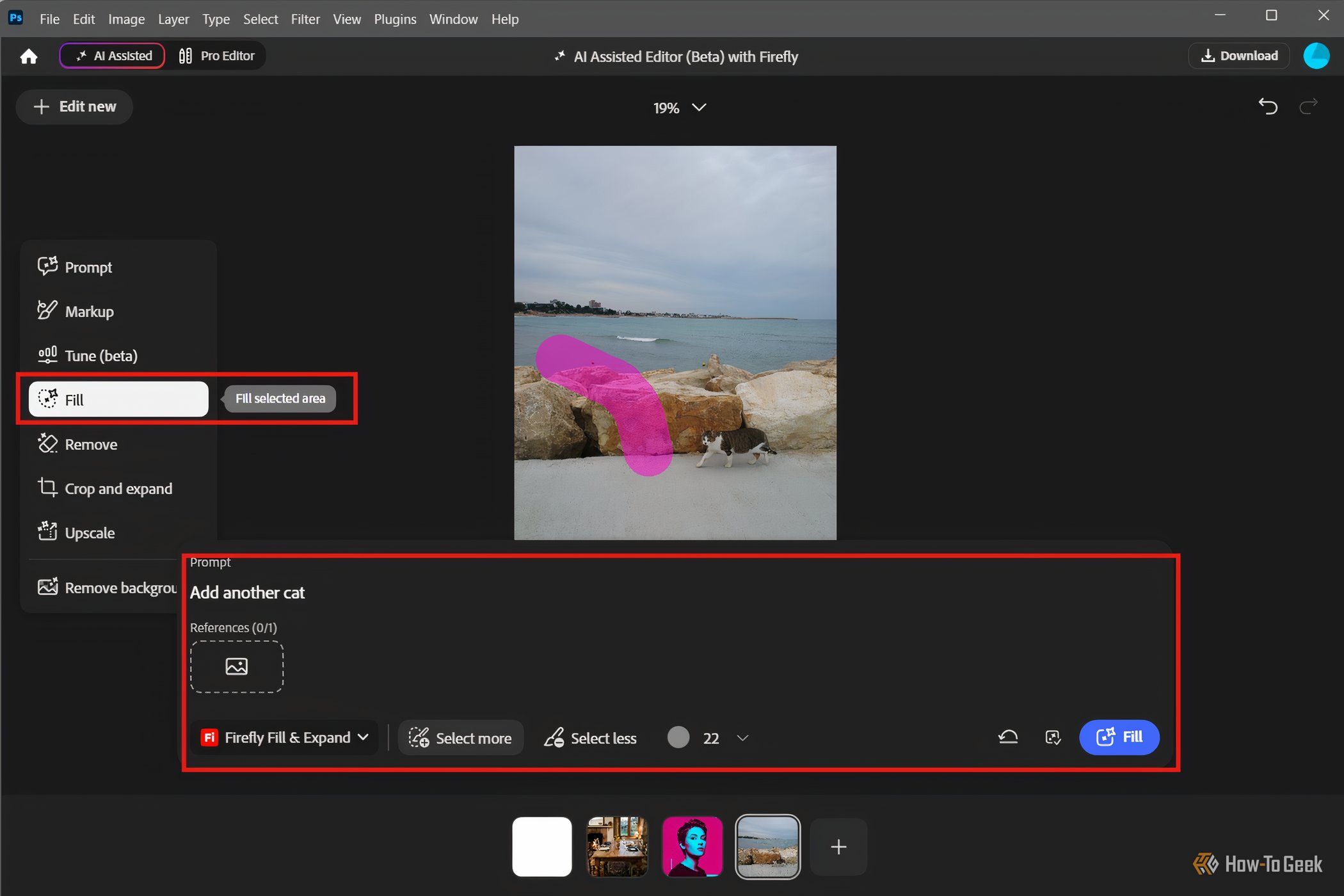Select the Prompt tool
1344x896 pixels.
(x=118, y=267)
